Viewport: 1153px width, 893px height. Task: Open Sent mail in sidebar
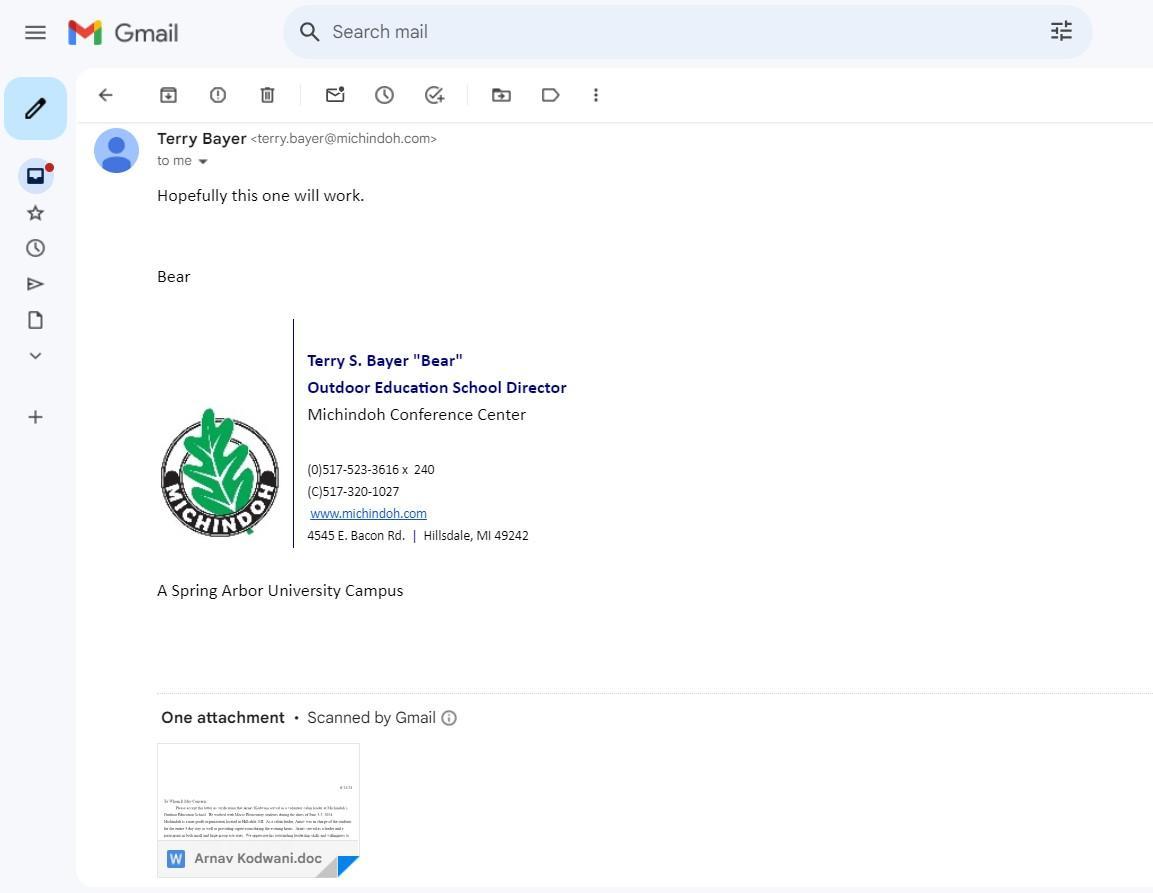click(35, 284)
